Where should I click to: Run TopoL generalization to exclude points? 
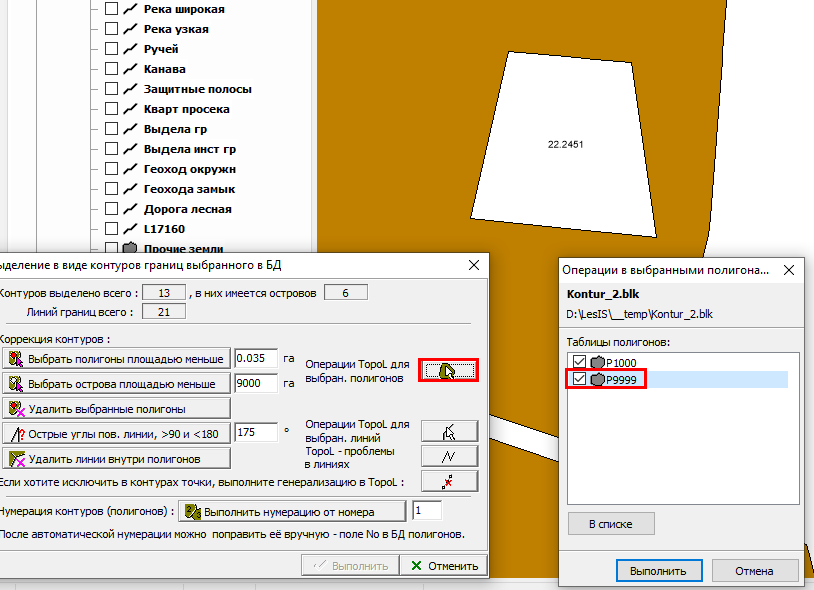point(449,482)
